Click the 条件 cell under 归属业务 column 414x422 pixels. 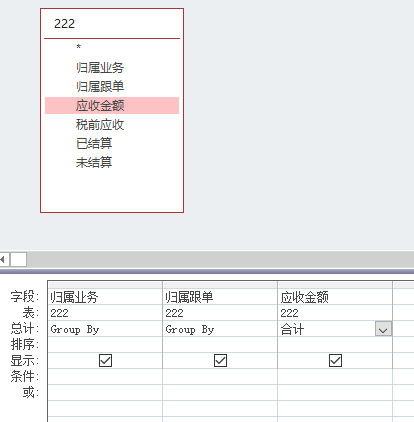tap(105, 376)
